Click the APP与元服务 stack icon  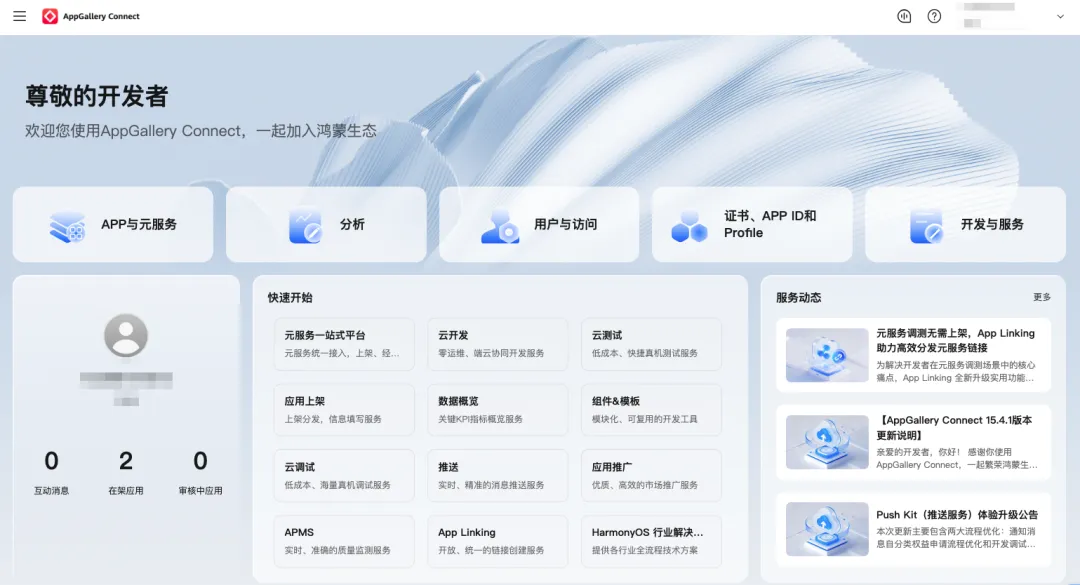(68, 226)
